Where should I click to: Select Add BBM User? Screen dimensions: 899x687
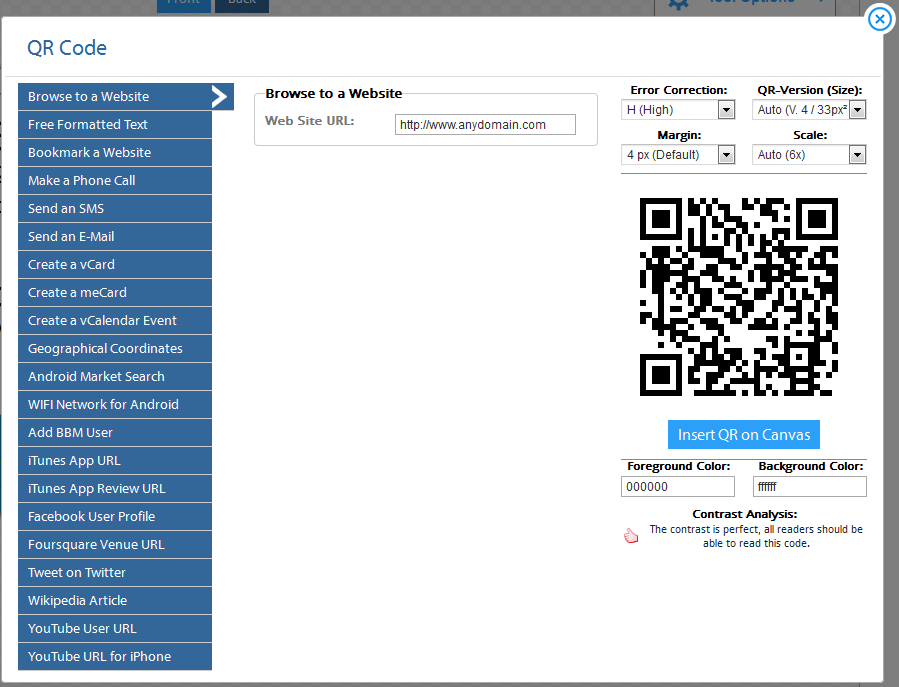coord(115,432)
